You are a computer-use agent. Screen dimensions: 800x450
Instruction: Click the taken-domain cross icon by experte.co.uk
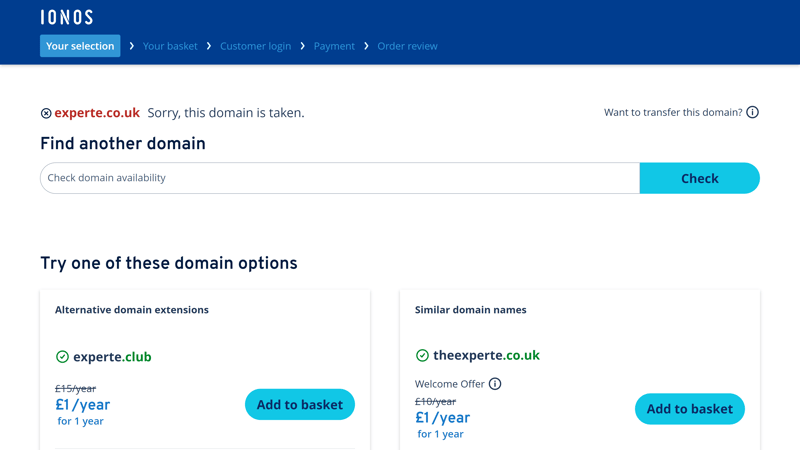click(46, 113)
